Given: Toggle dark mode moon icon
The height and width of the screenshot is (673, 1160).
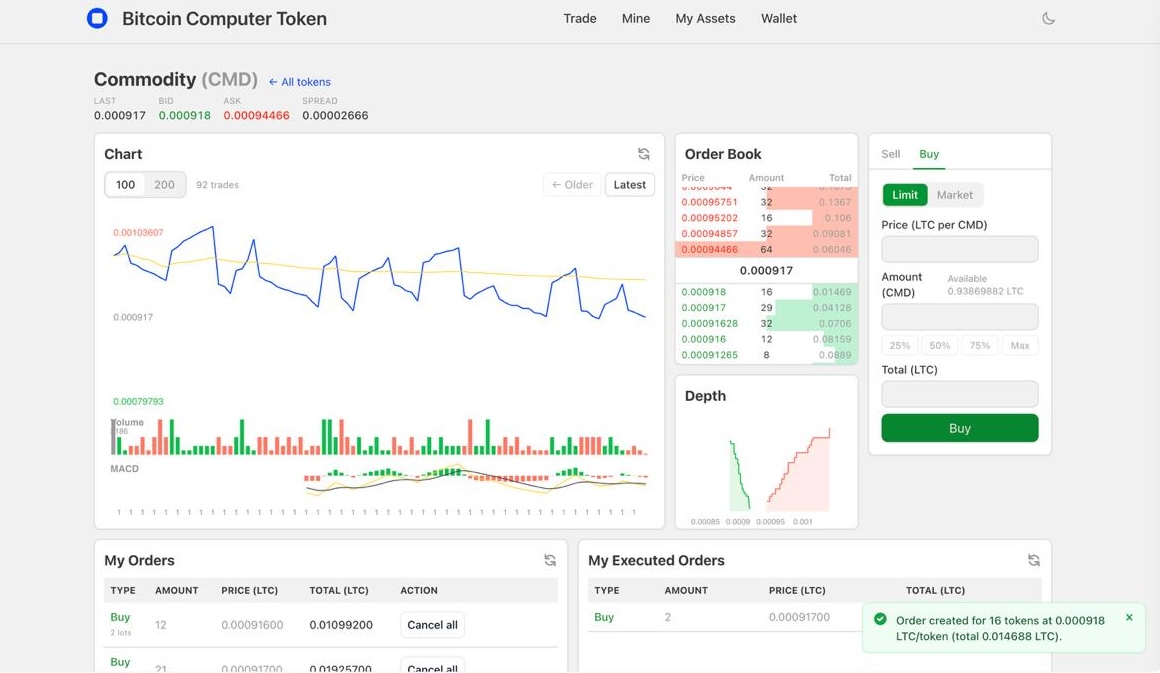Looking at the screenshot, I should coord(1048,18).
